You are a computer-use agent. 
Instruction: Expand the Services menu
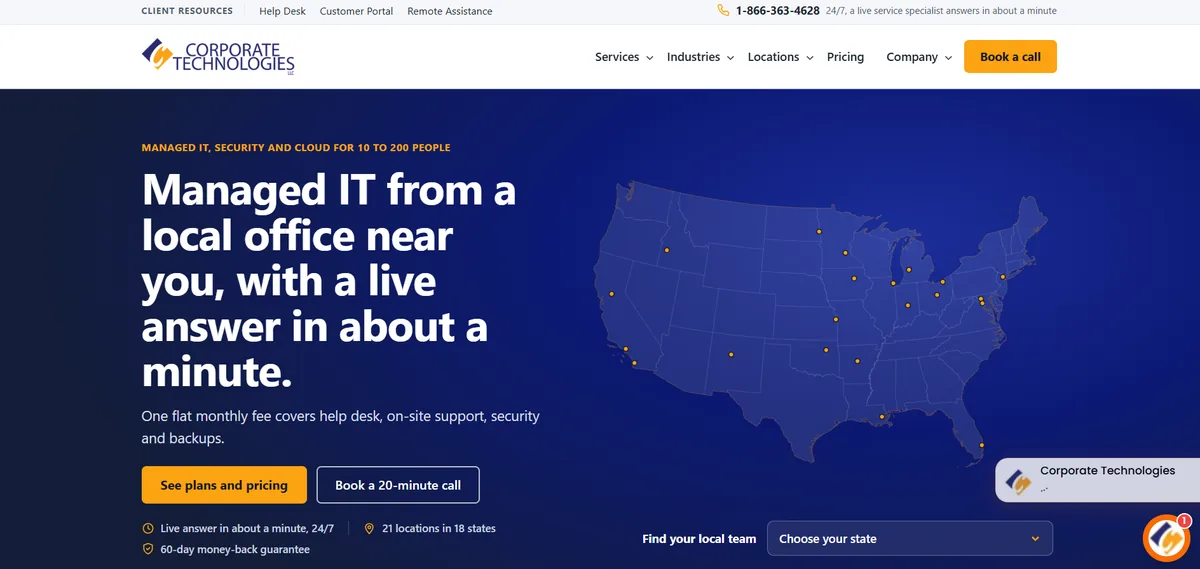coord(624,57)
